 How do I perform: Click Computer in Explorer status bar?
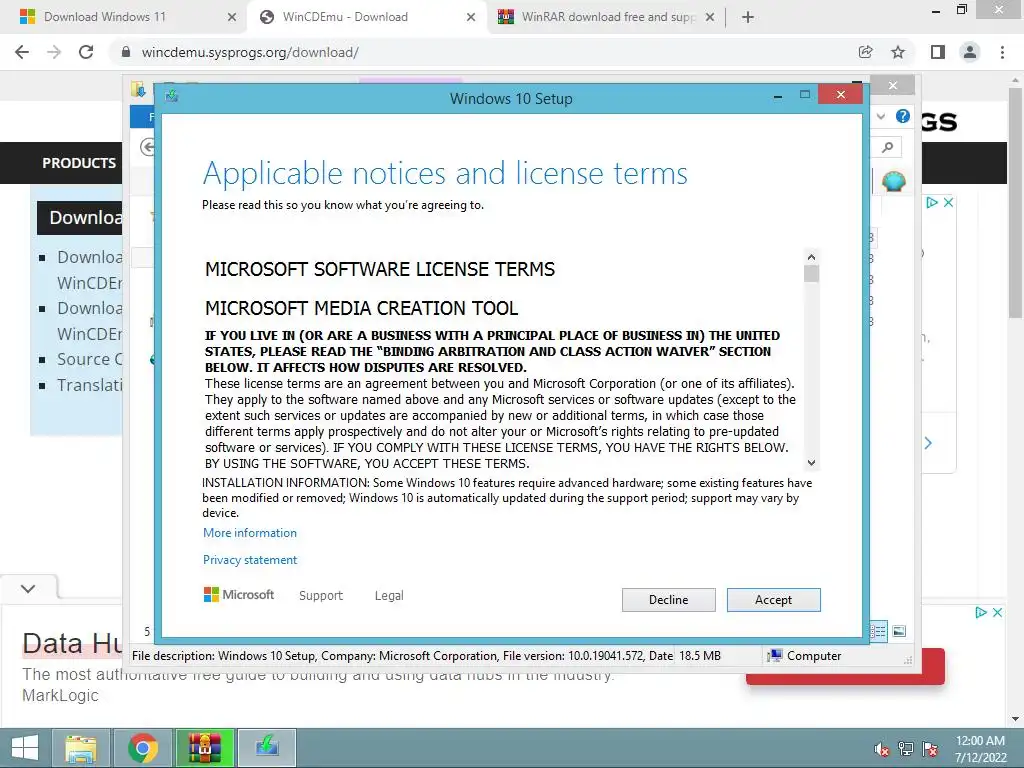(805, 656)
